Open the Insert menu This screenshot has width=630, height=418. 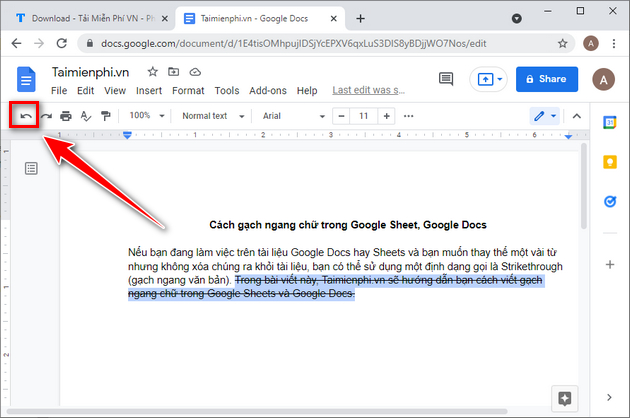(149, 91)
